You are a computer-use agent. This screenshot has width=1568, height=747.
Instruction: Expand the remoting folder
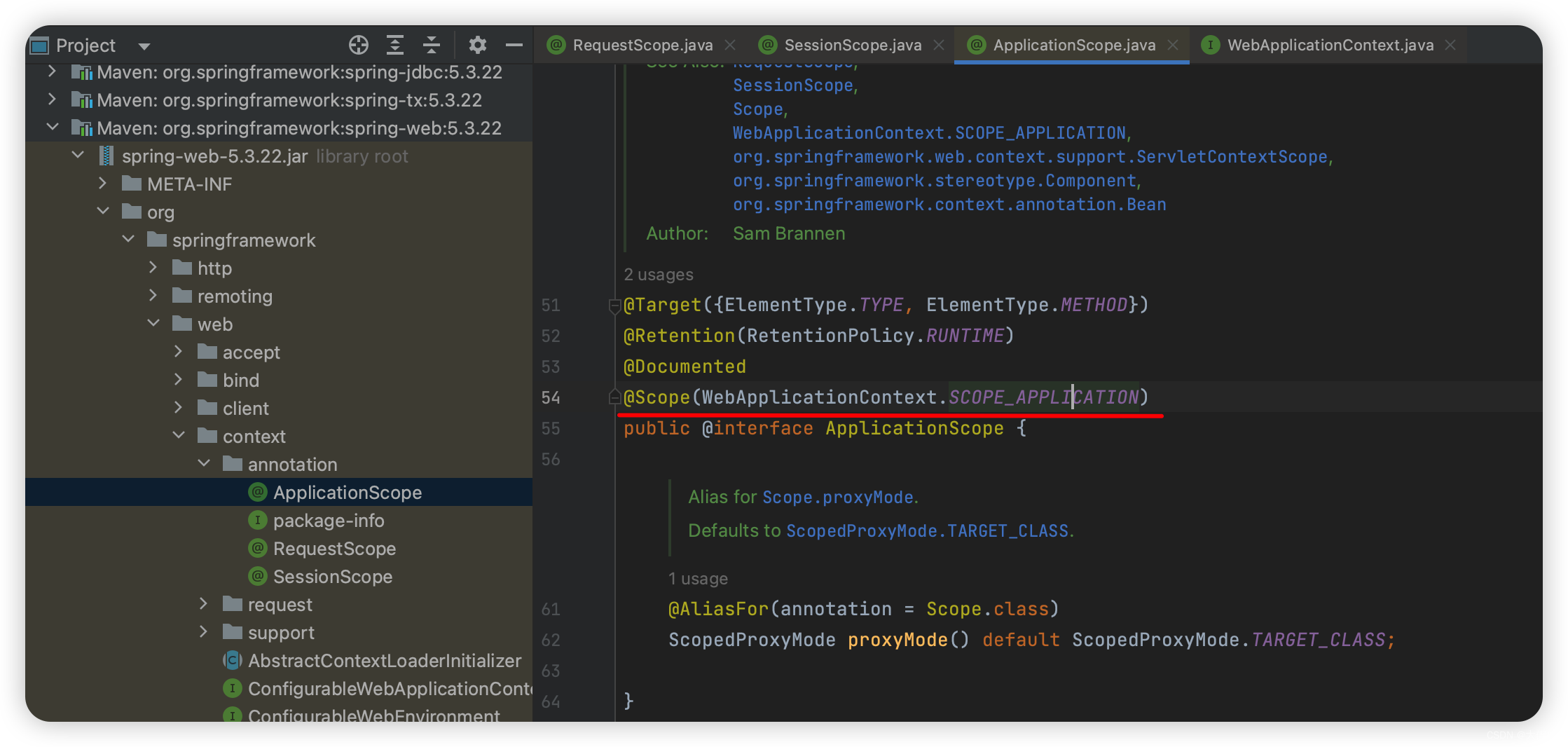click(x=153, y=296)
